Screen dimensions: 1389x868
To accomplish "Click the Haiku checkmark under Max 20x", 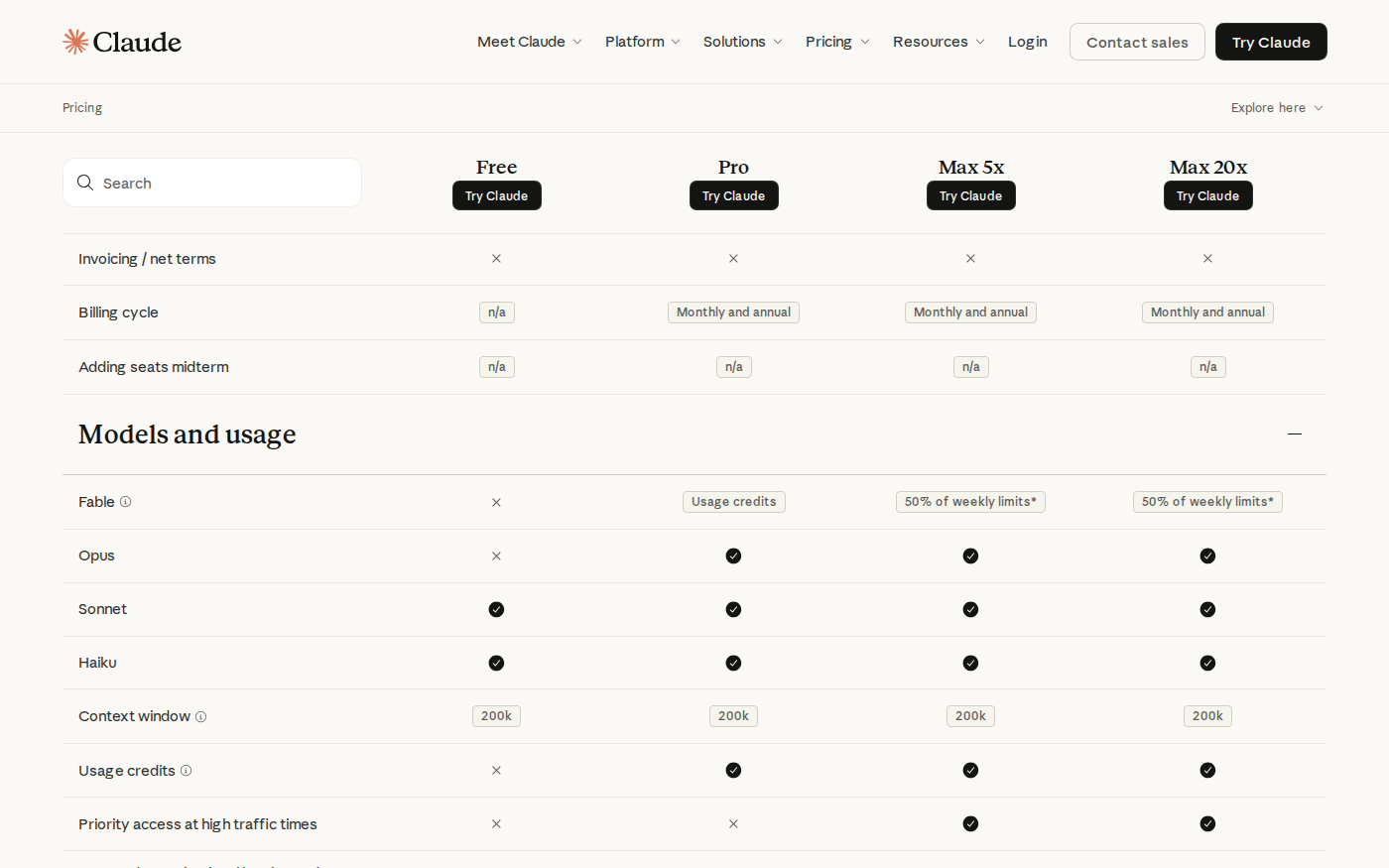I will [1207, 663].
